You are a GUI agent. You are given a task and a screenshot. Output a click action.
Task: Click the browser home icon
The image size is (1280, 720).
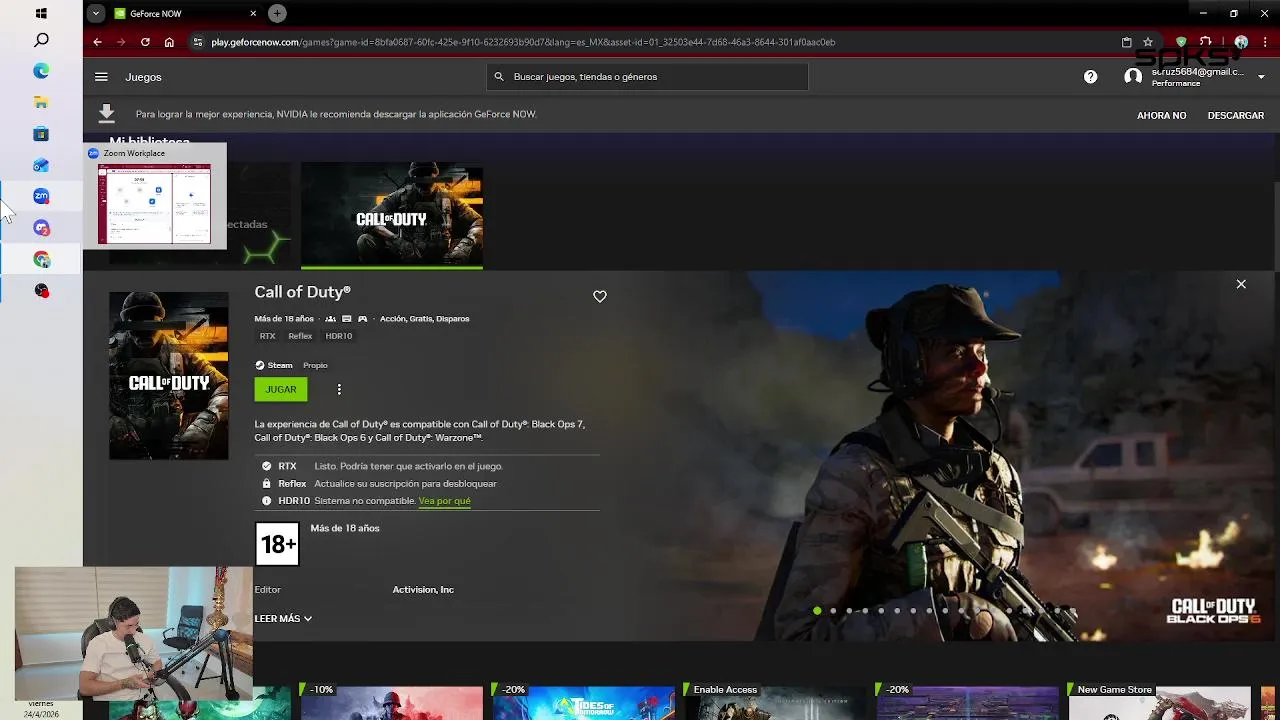click(x=169, y=42)
